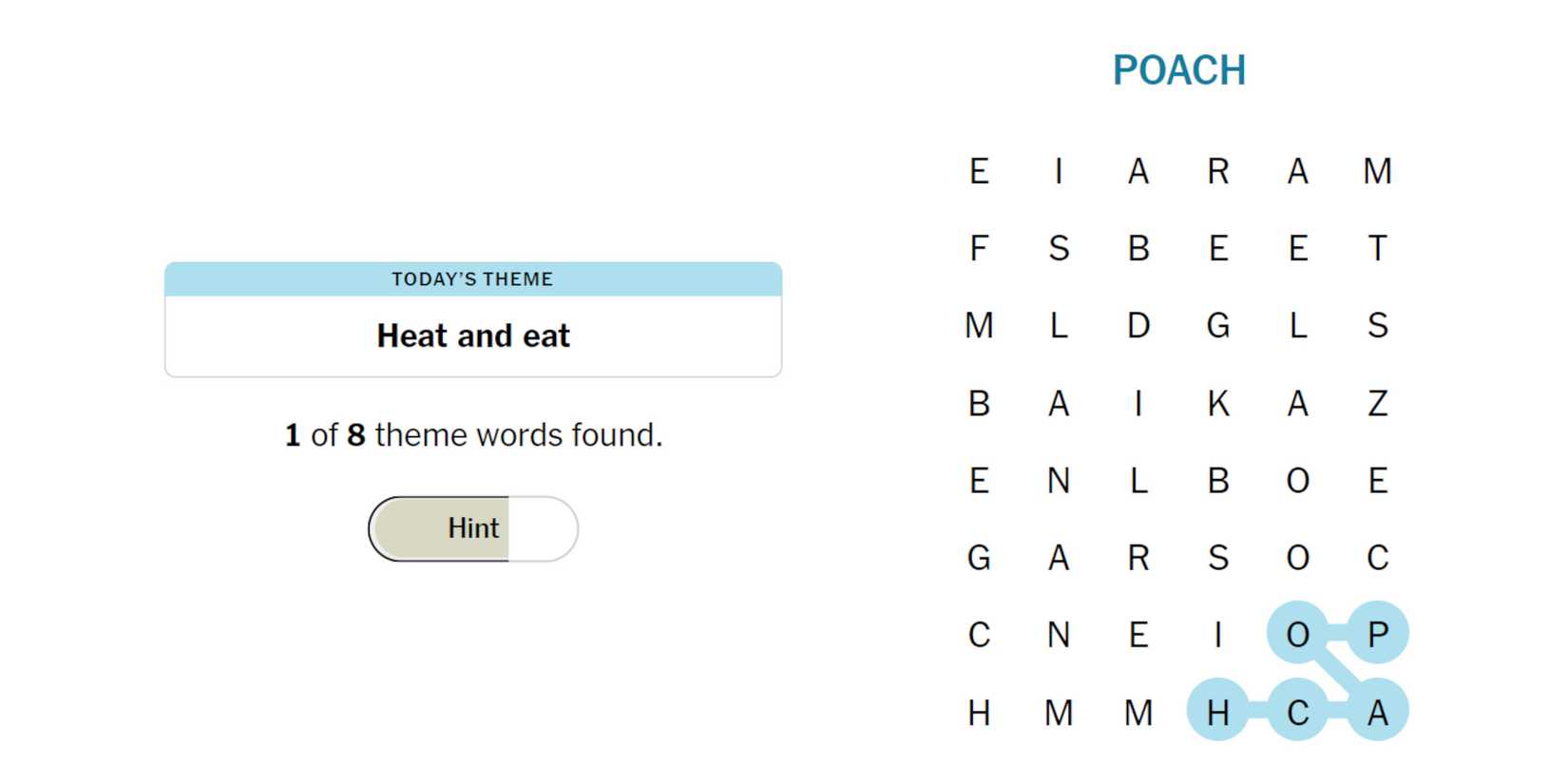
Task: Click the highlighted letter A
Action: tap(1377, 712)
